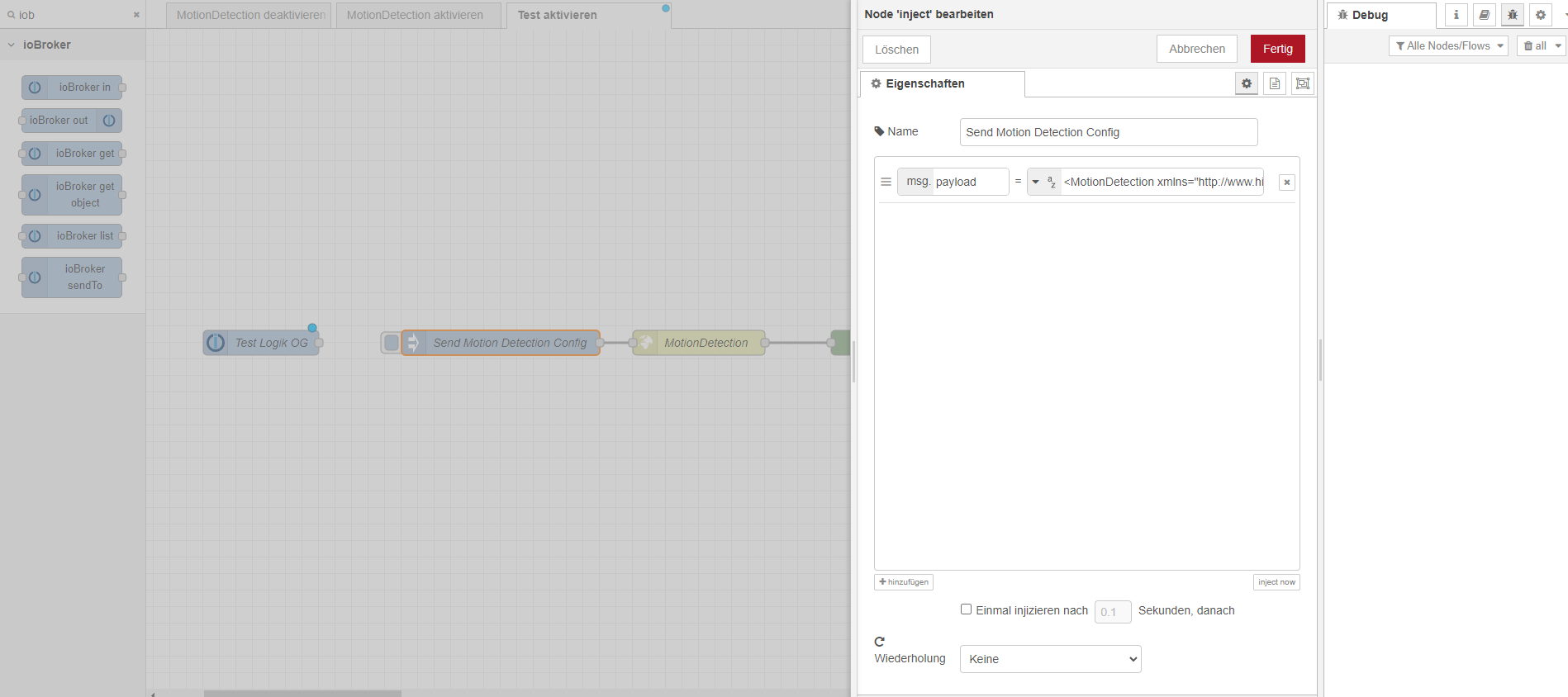Open the Wiederholung dropdown
The height and width of the screenshot is (697, 1568).
[x=1050, y=659]
